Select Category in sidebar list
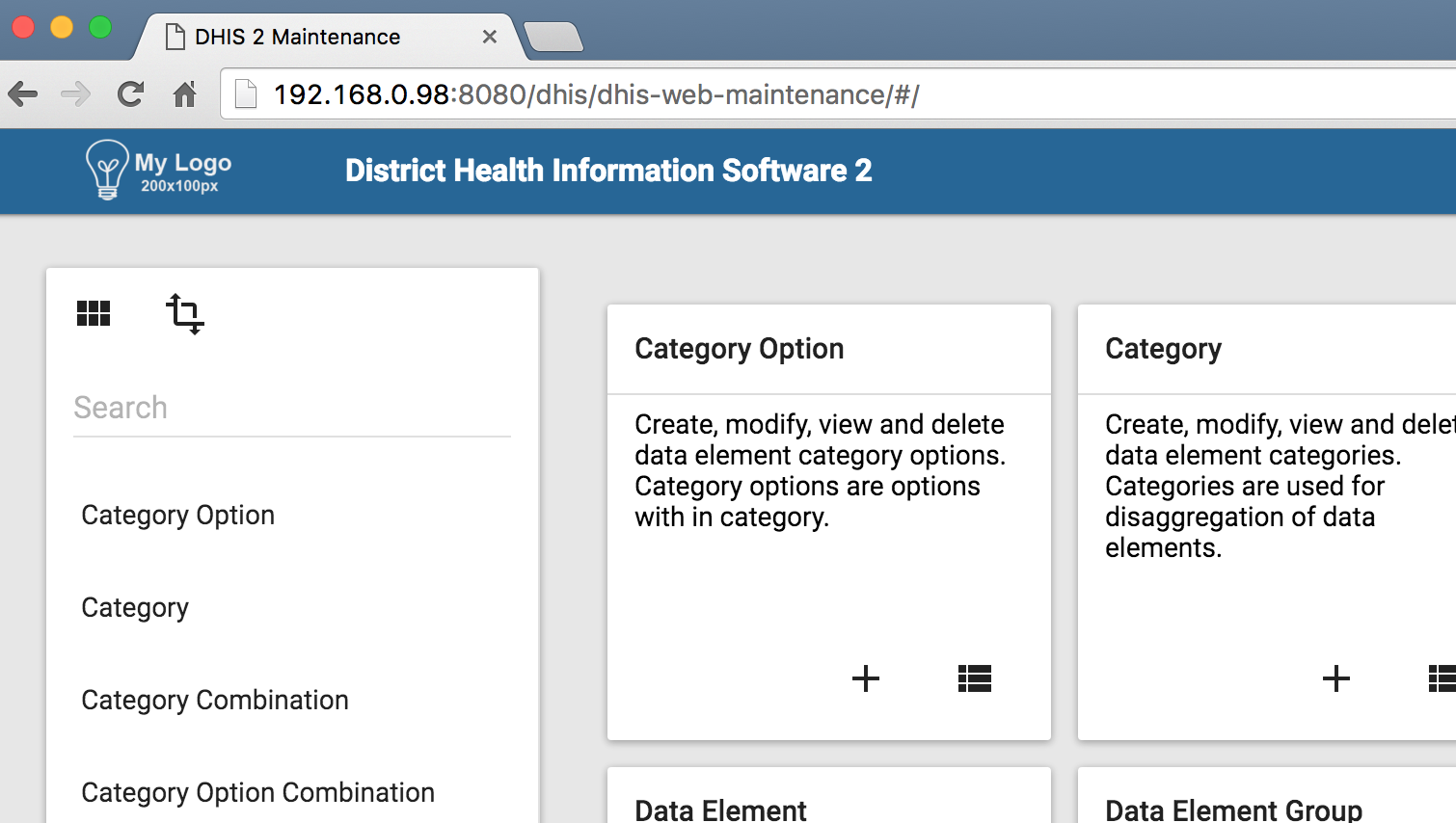The width and height of the screenshot is (1456, 823). [x=135, y=608]
